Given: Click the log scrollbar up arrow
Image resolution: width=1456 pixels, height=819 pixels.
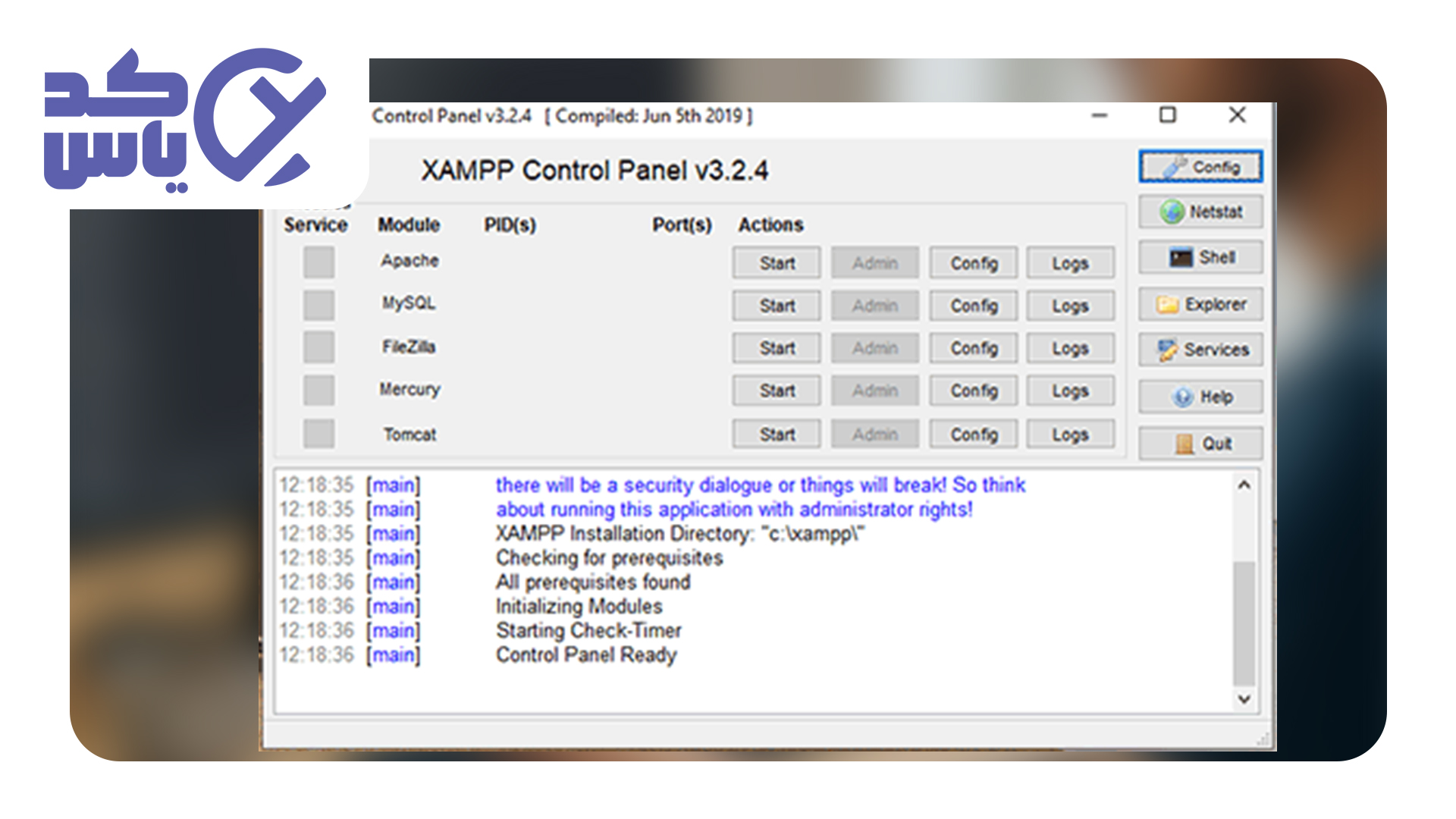Looking at the screenshot, I should pyautogui.click(x=1244, y=485).
